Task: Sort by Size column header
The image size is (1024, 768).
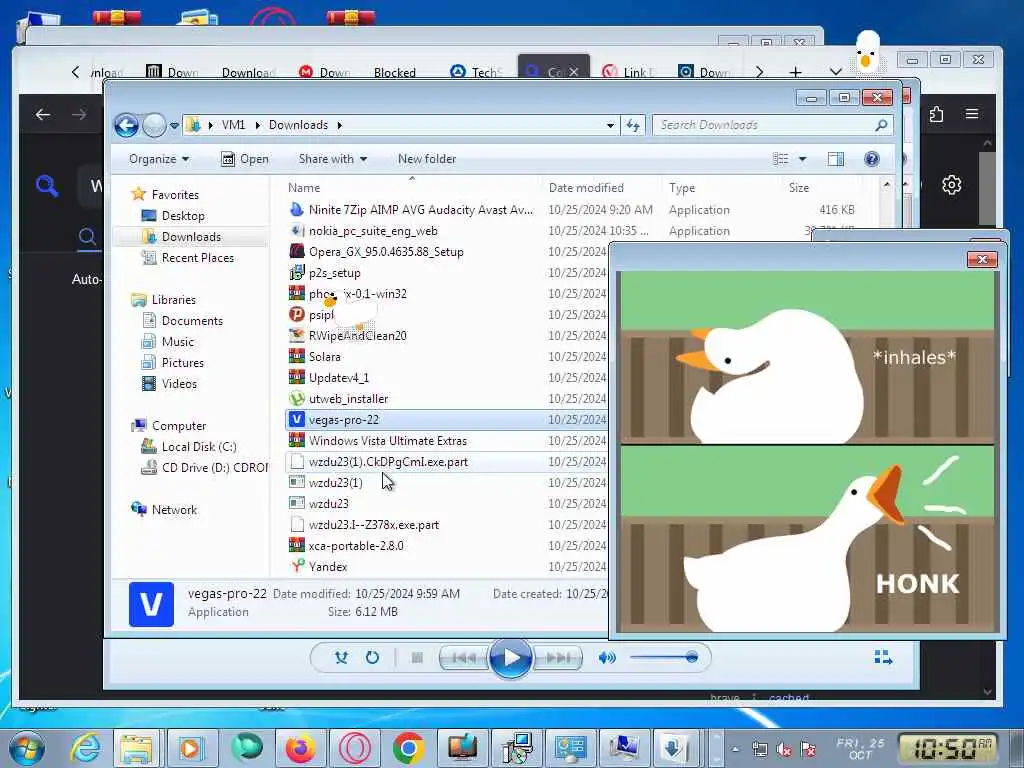Action: pos(799,187)
